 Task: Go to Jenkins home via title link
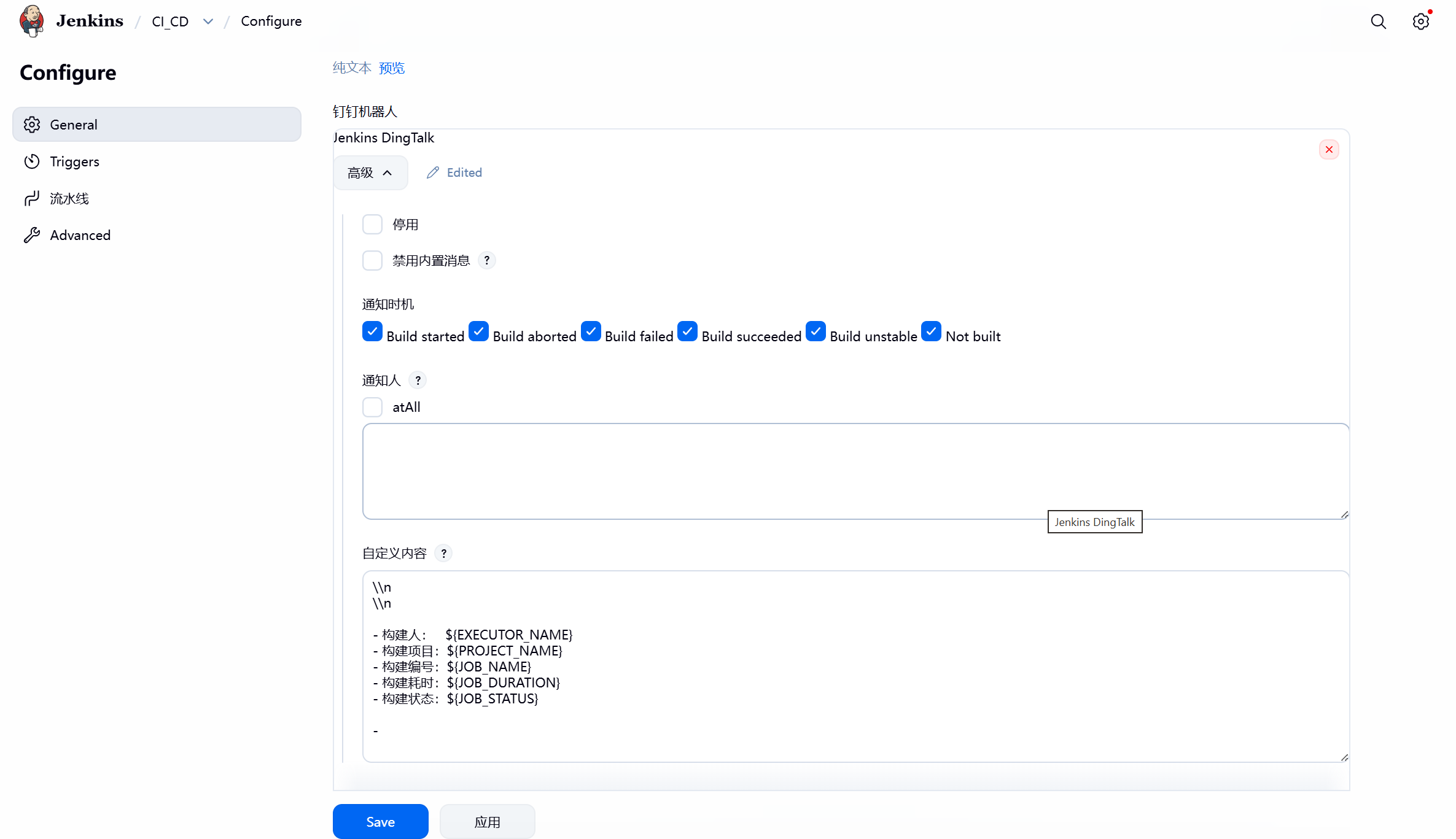coord(90,21)
